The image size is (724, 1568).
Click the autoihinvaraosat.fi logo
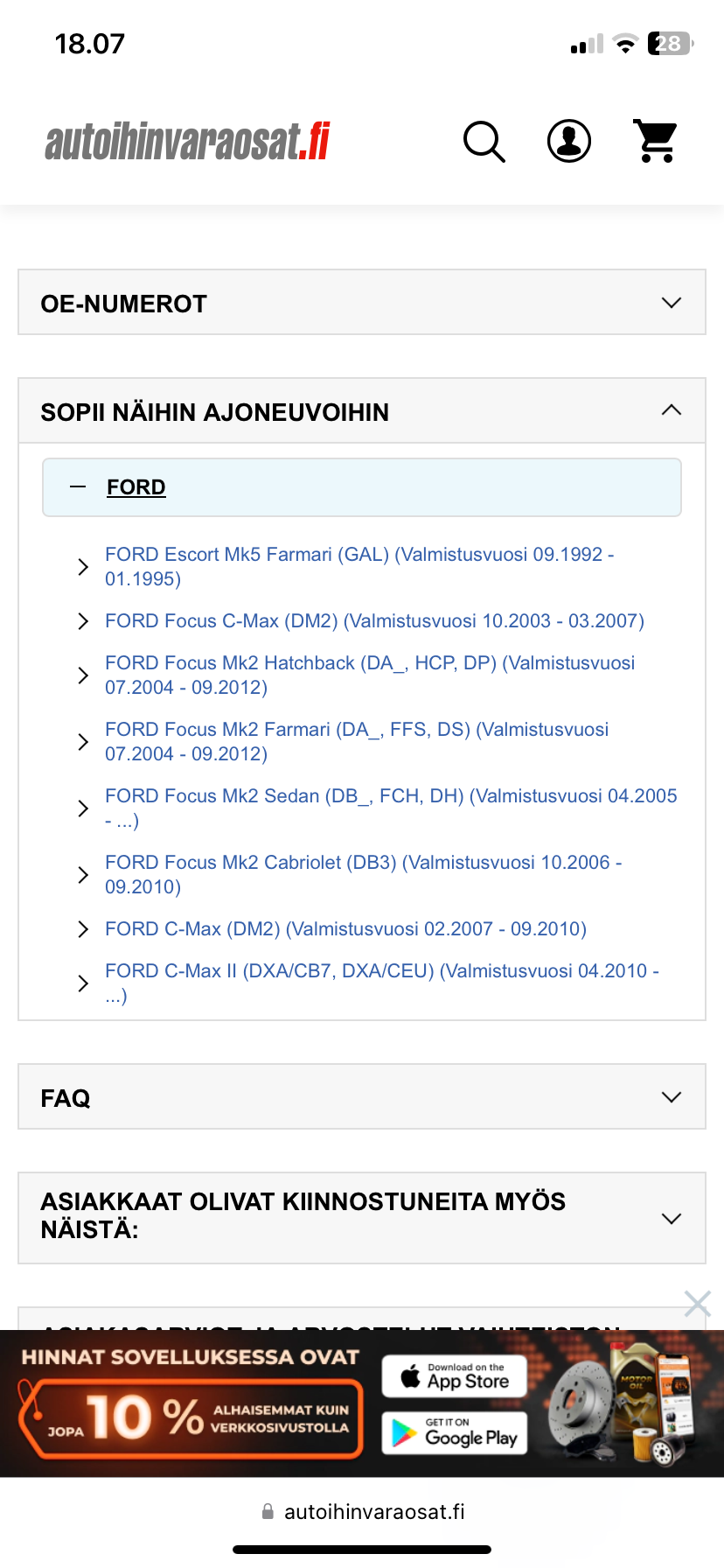(x=188, y=142)
